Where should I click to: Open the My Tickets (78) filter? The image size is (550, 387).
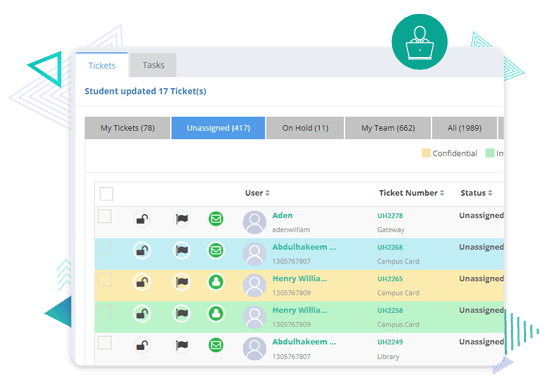click(127, 128)
